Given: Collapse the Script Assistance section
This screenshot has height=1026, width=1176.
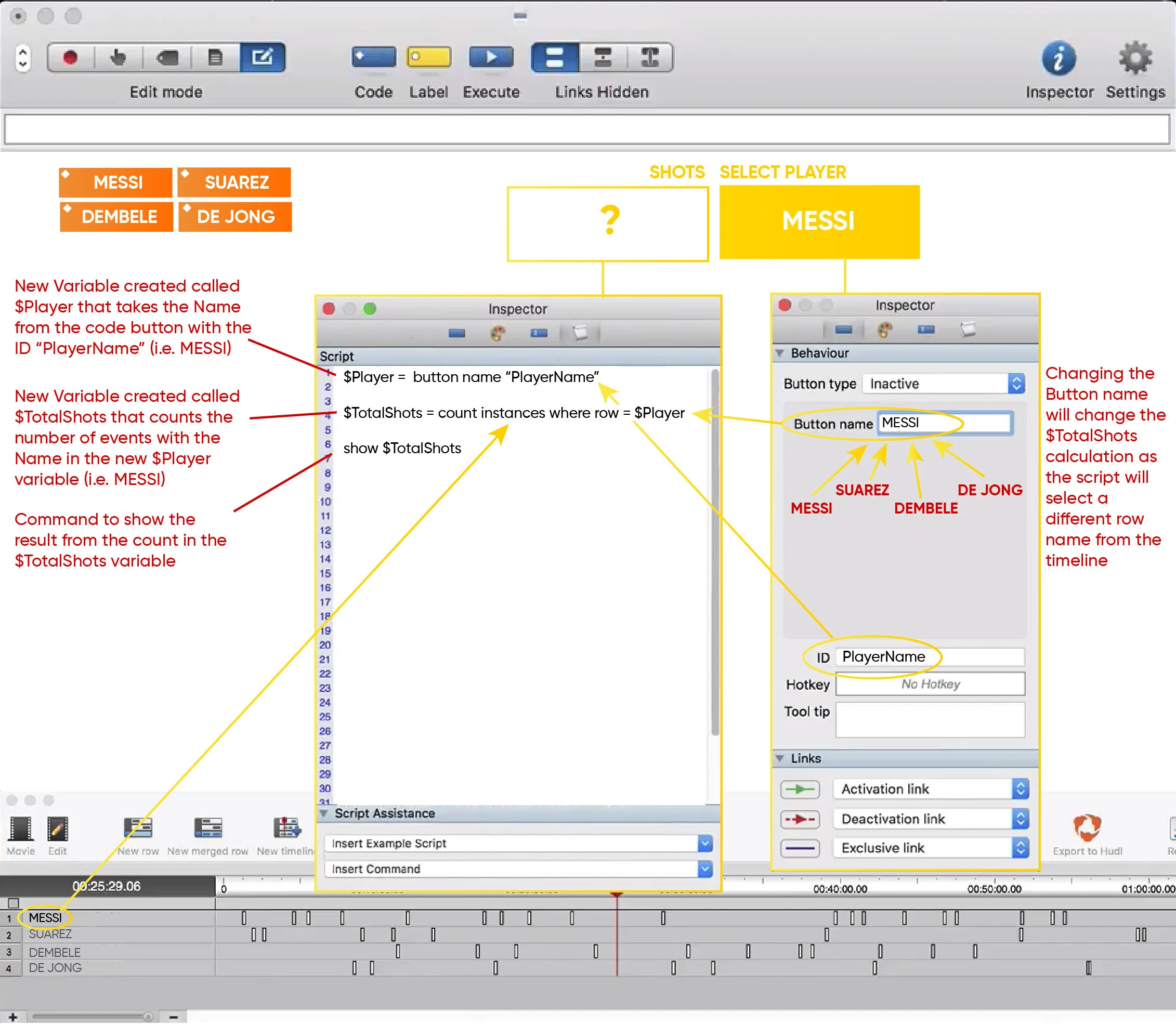Looking at the screenshot, I should (x=324, y=813).
